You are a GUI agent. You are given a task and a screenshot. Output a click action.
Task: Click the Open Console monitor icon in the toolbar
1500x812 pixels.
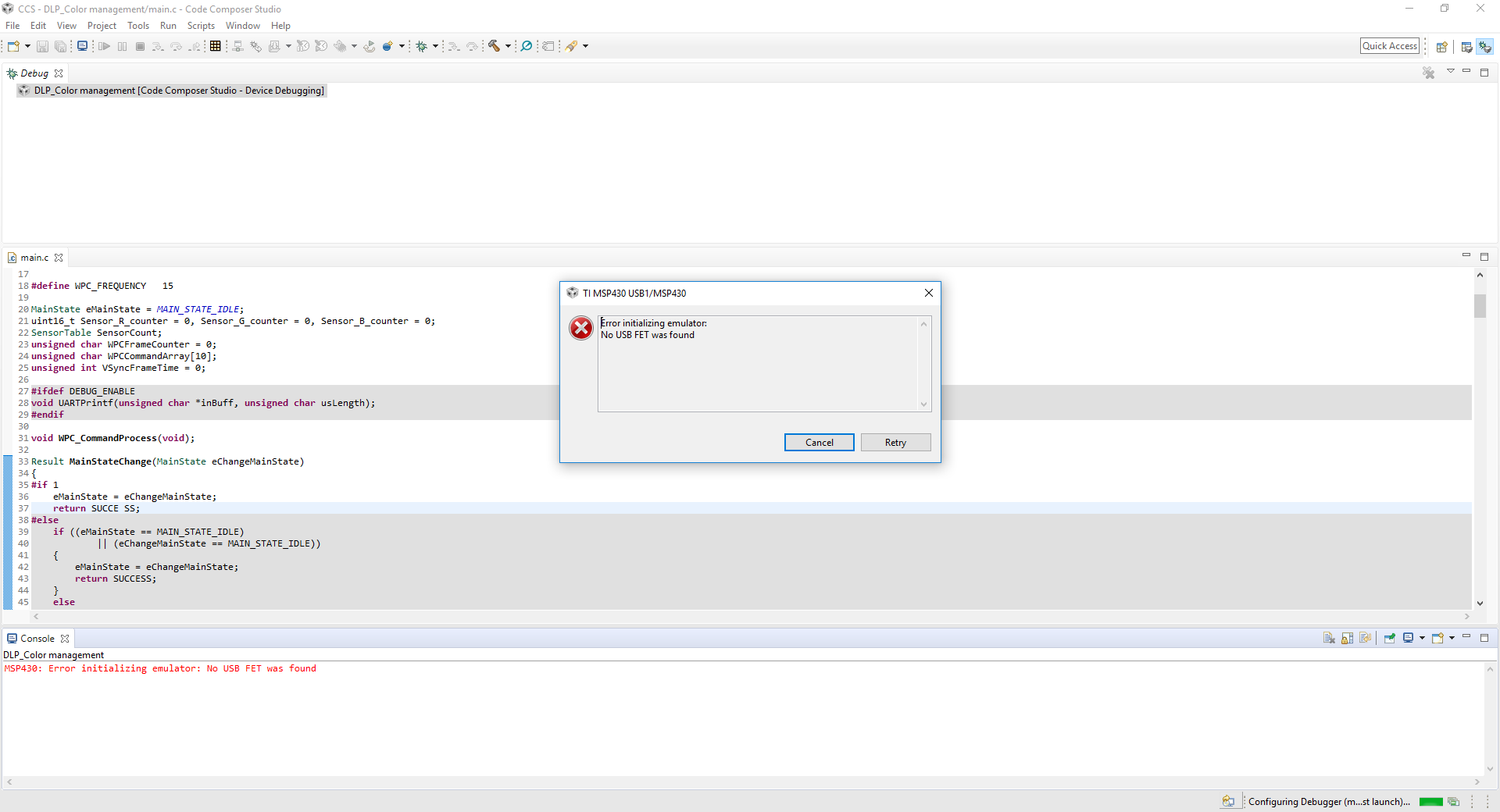click(x=82, y=46)
